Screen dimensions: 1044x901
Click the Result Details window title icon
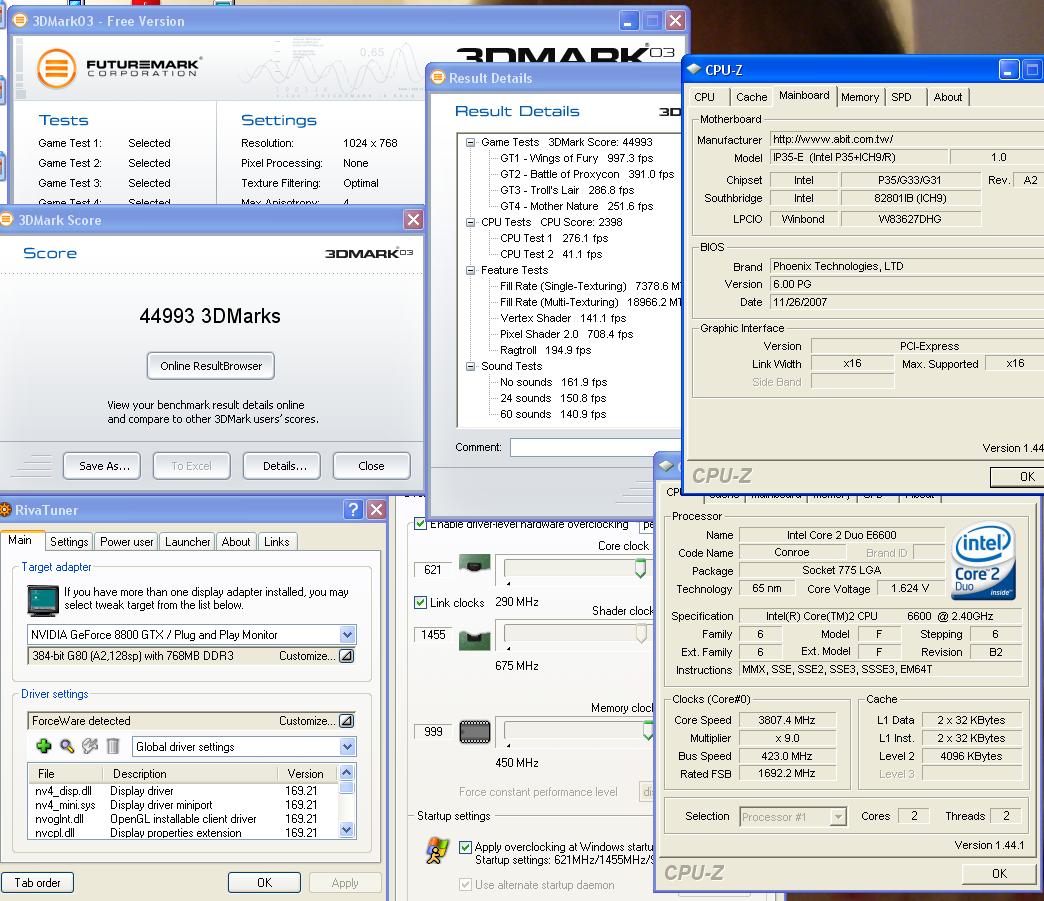[x=438, y=78]
